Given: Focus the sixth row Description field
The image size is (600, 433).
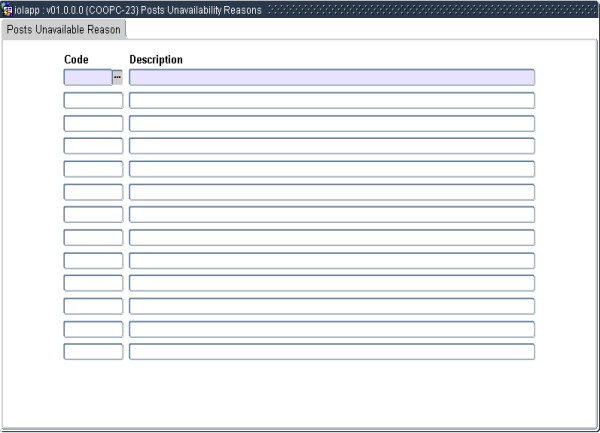Looking at the screenshot, I should coord(331,191).
